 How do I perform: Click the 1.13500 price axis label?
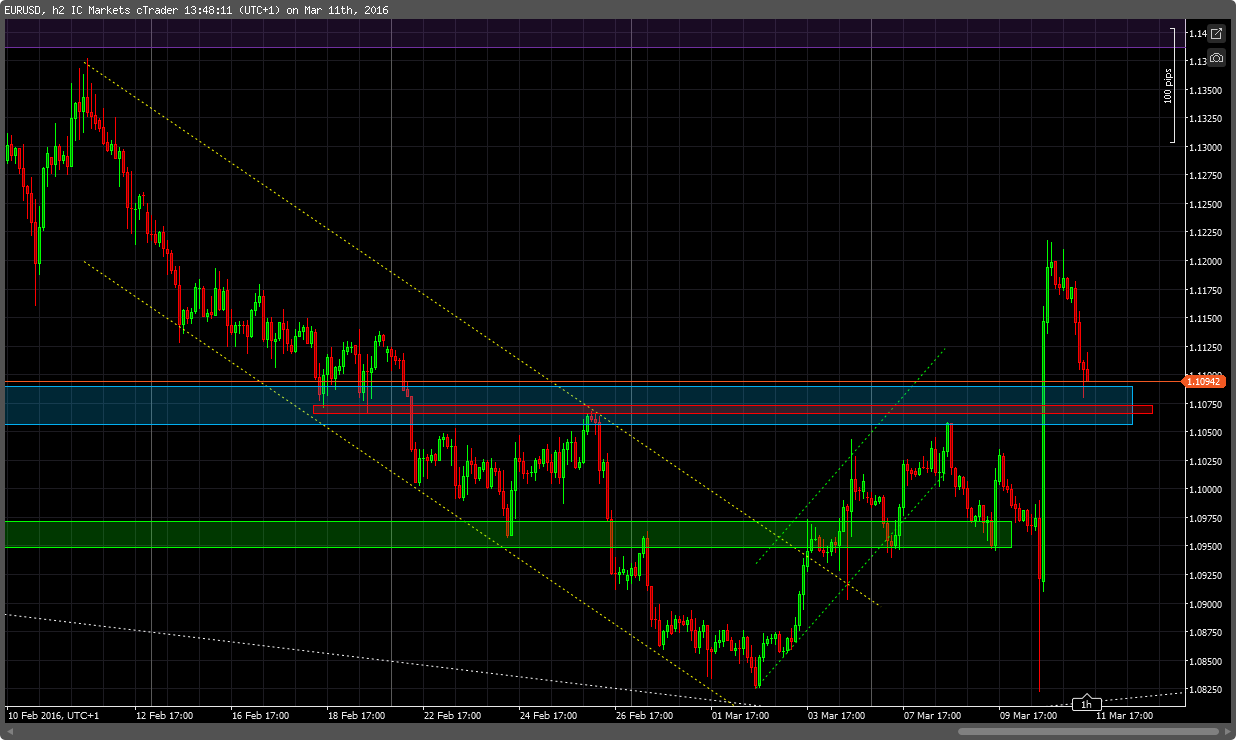pos(1203,90)
